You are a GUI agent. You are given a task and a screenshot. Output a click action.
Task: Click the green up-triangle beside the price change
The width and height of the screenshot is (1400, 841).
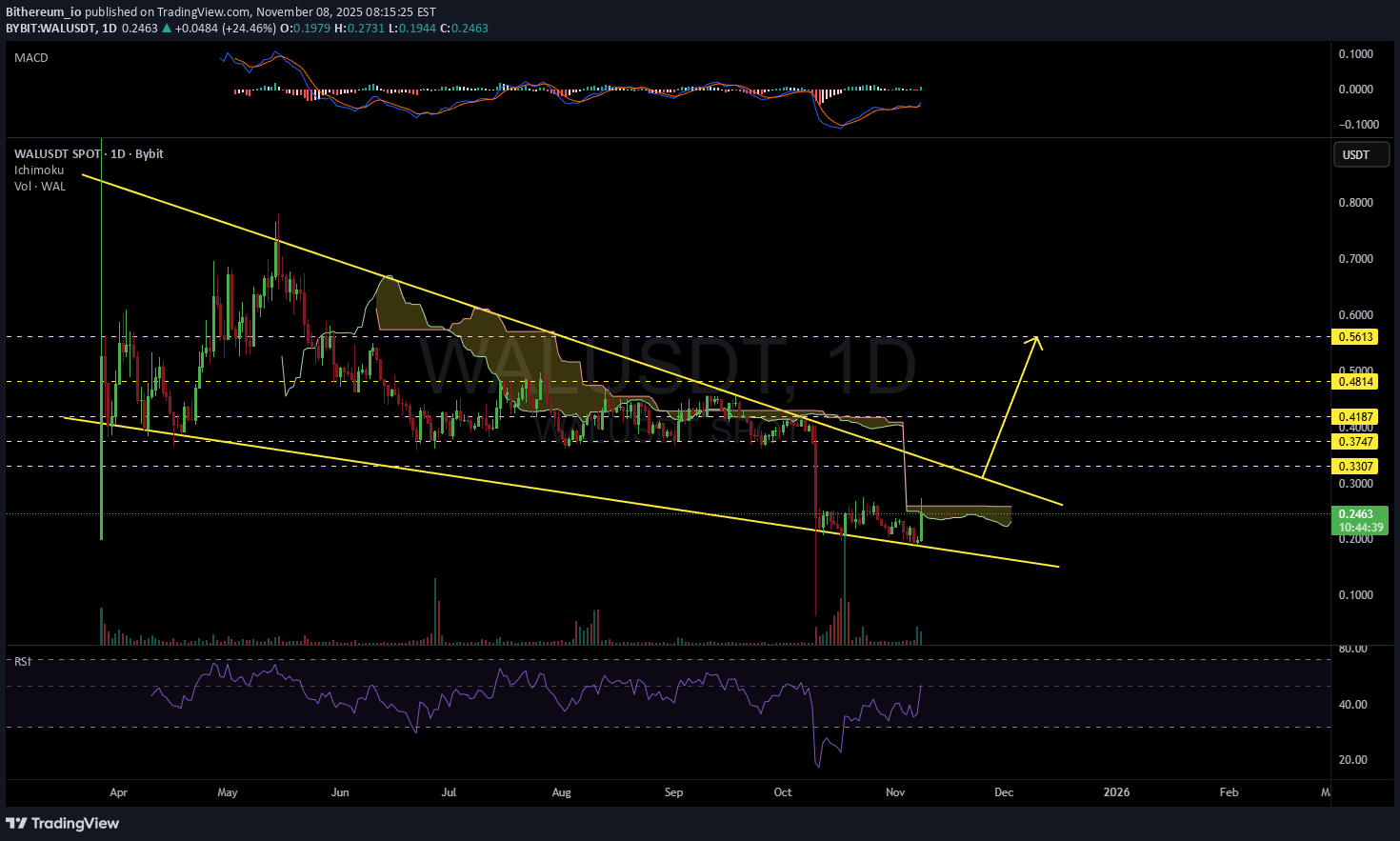(168, 29)
